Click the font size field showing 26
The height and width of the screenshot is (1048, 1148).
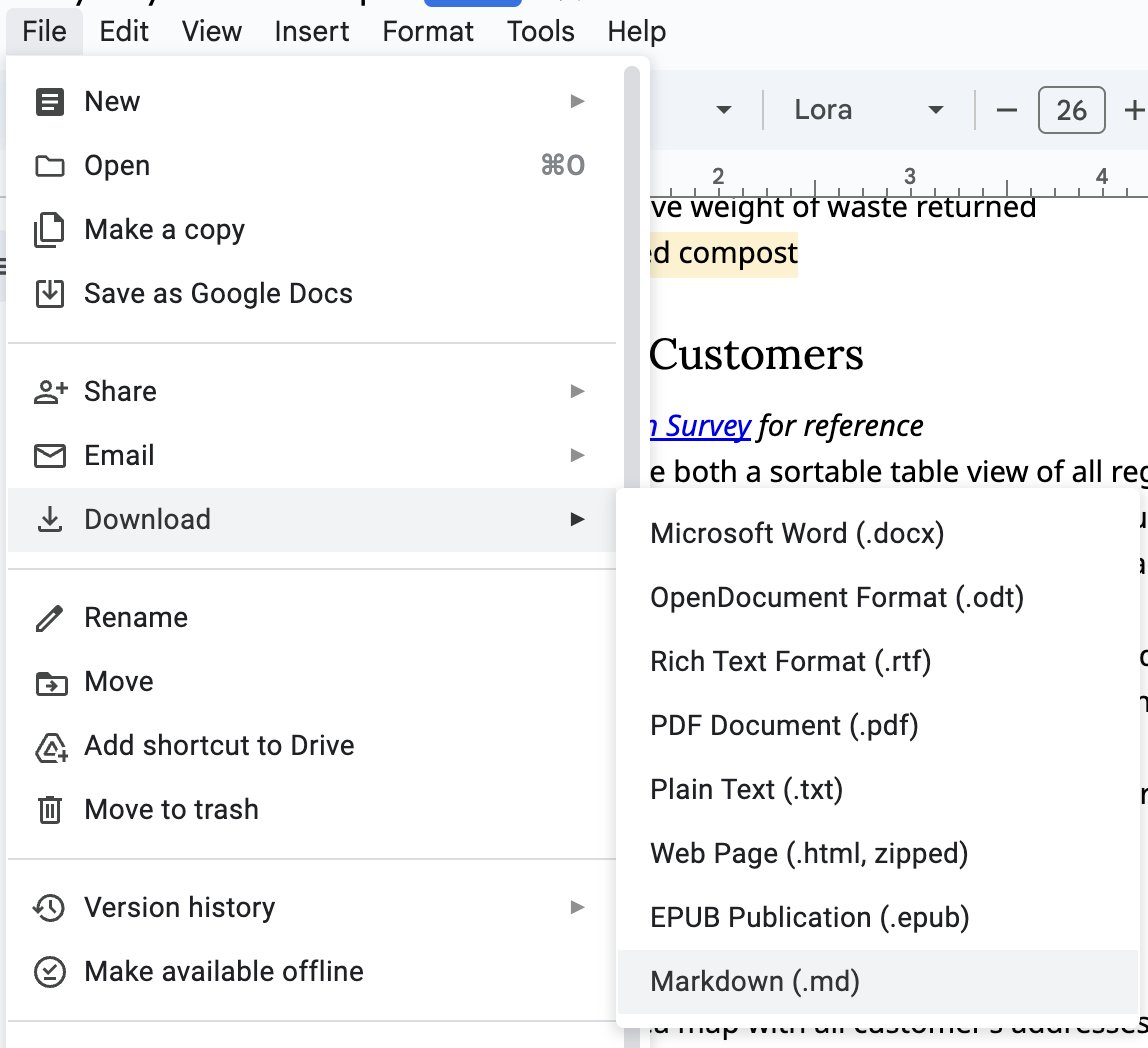[x=1071, y=111]
